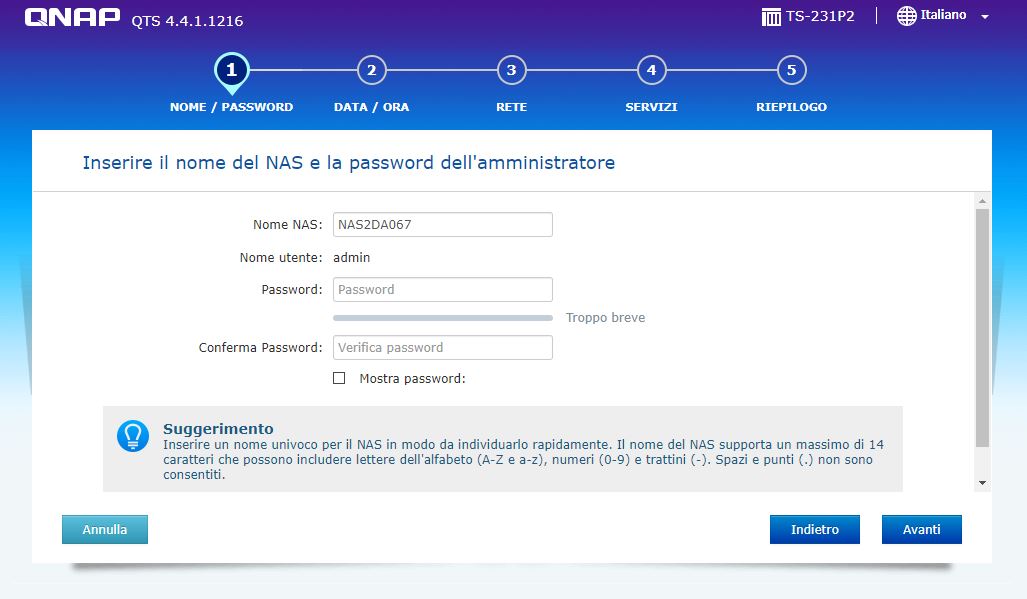Select step 2 circle for Data / Ora
The image size is (1027, 599).
pos(371,70)
